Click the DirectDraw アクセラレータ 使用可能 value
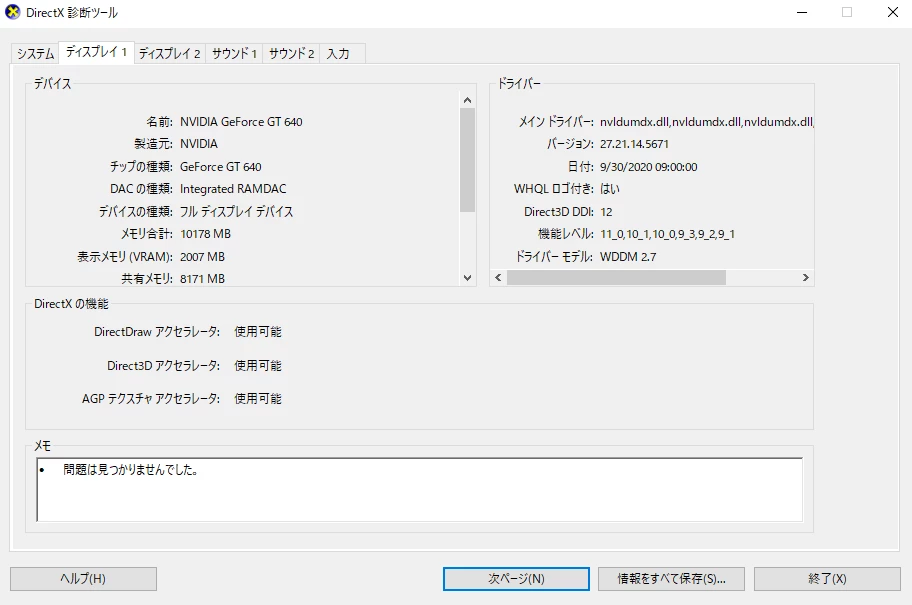 coord(258,332)
